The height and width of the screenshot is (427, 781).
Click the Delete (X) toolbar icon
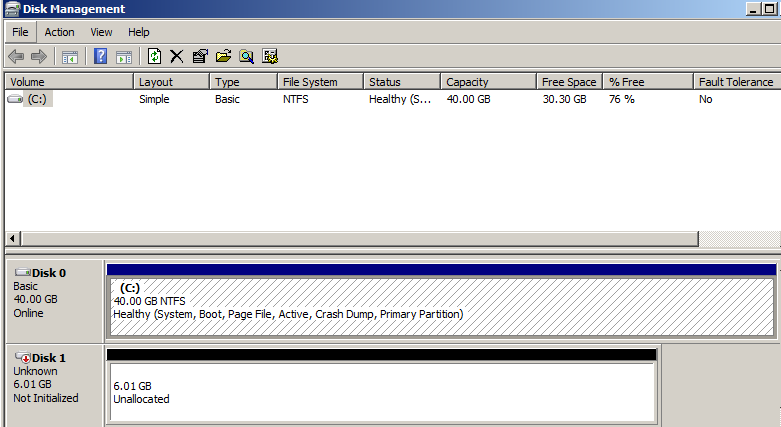pyautogui.click(x=177, y=56)
